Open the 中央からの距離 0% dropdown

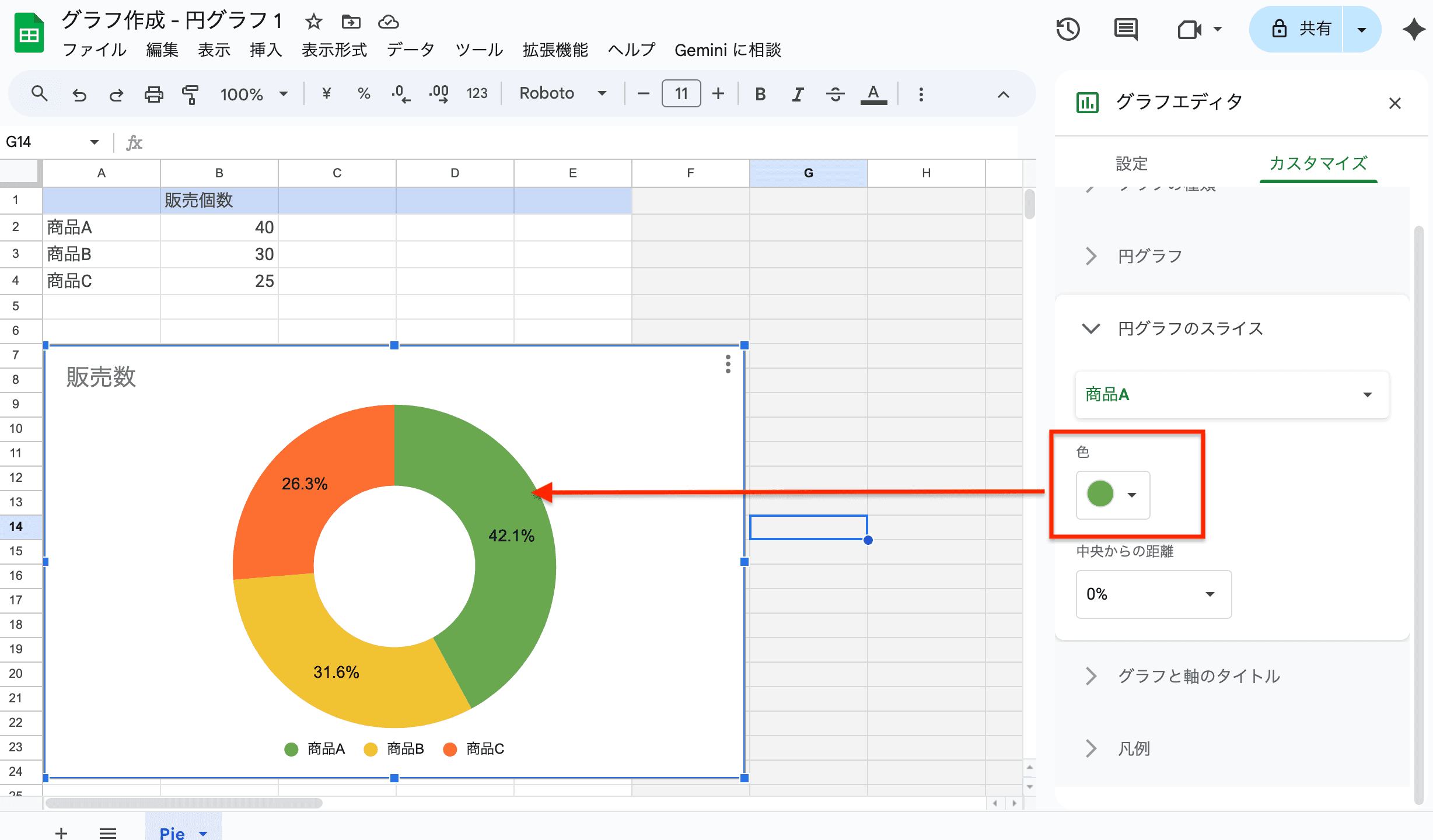pyautogui.click(x=1153, y=594)
